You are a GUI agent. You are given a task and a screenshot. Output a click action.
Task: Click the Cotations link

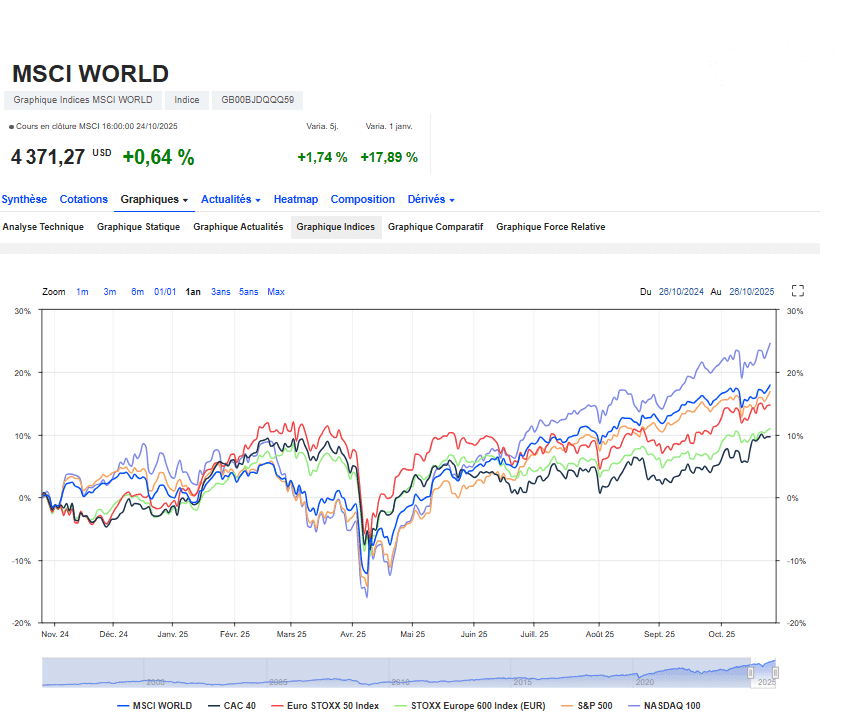tap(83, 199)
